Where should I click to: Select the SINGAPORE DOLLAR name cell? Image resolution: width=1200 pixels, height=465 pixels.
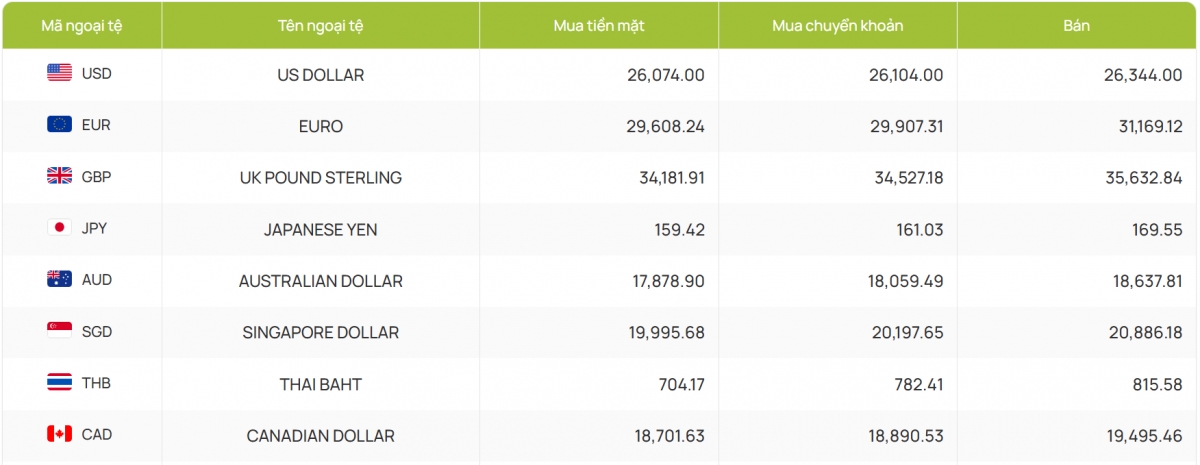320,333
